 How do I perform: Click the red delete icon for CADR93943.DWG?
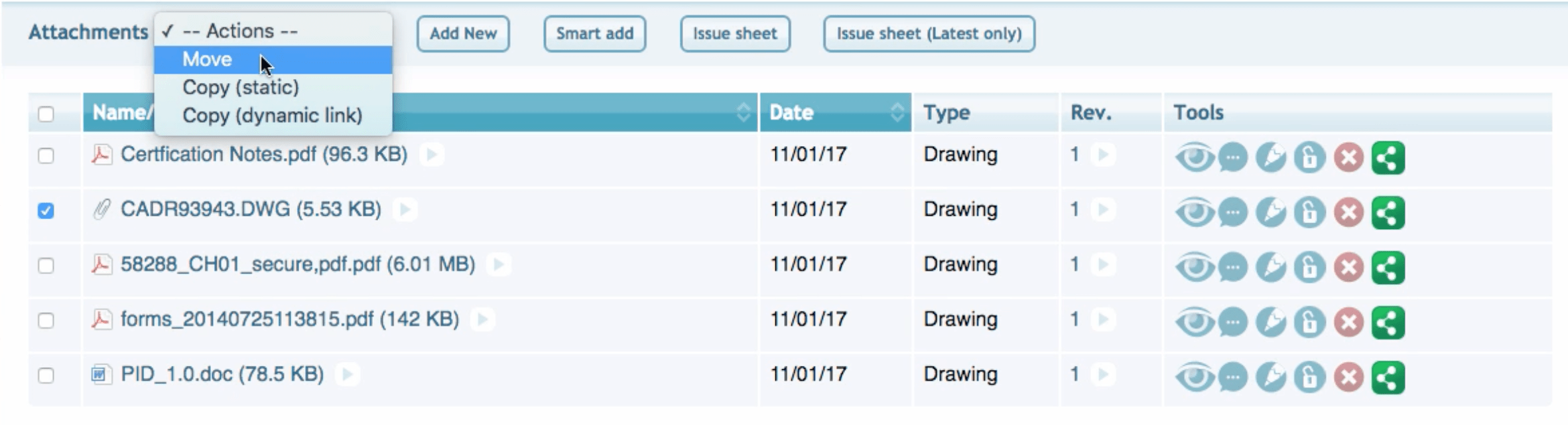coord(1348,213)
